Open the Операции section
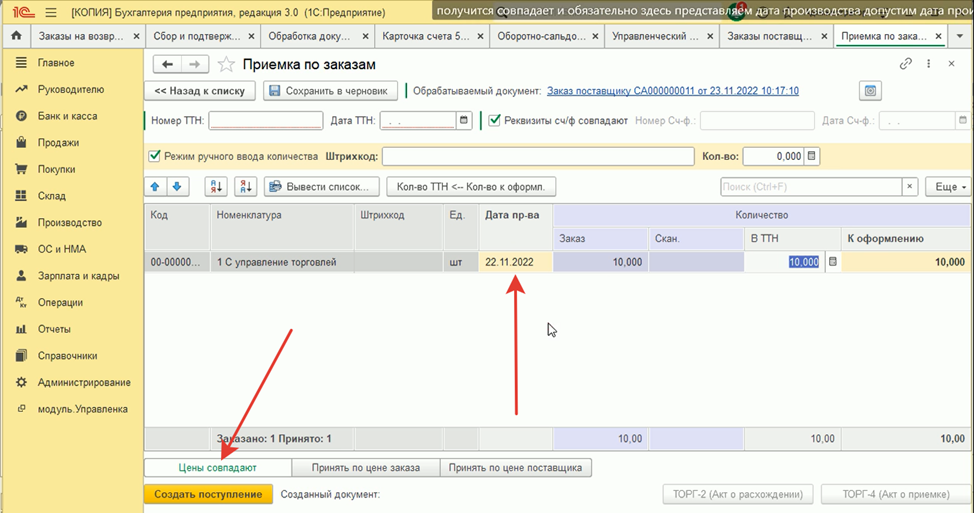Screen dimensions: 974x513 (60, 302)
